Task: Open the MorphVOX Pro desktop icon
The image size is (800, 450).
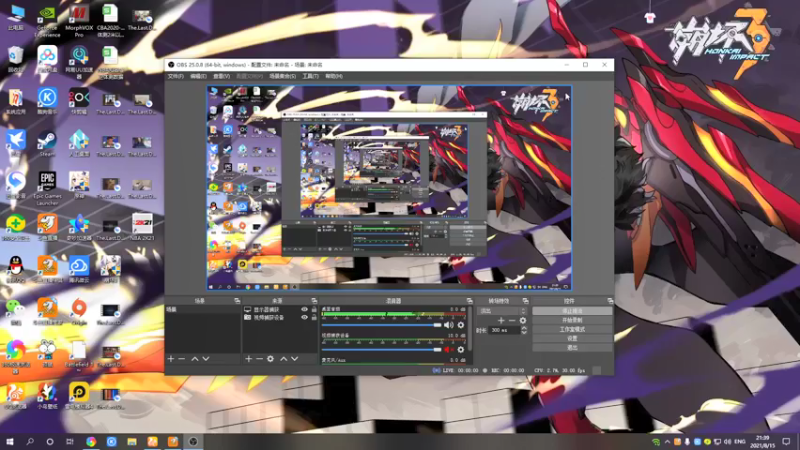Action: tap(79, 21)
